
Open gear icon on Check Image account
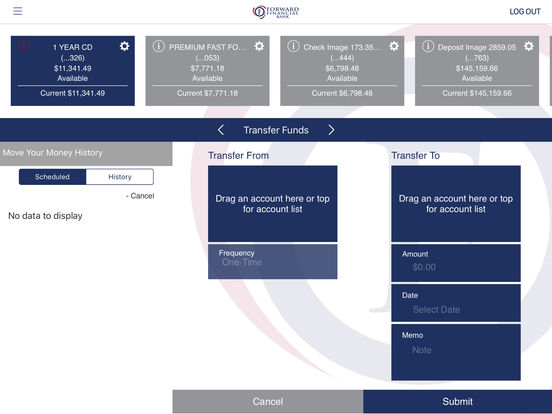tap(394, 46)
